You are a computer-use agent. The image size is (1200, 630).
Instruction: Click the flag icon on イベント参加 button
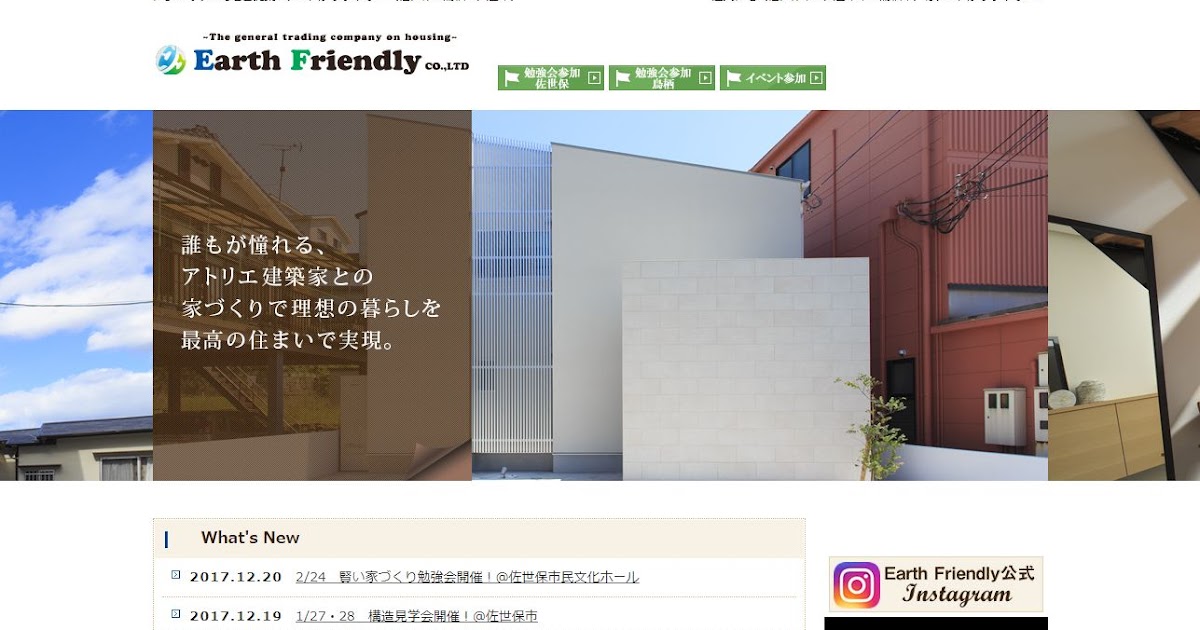(x=734, y=78)
